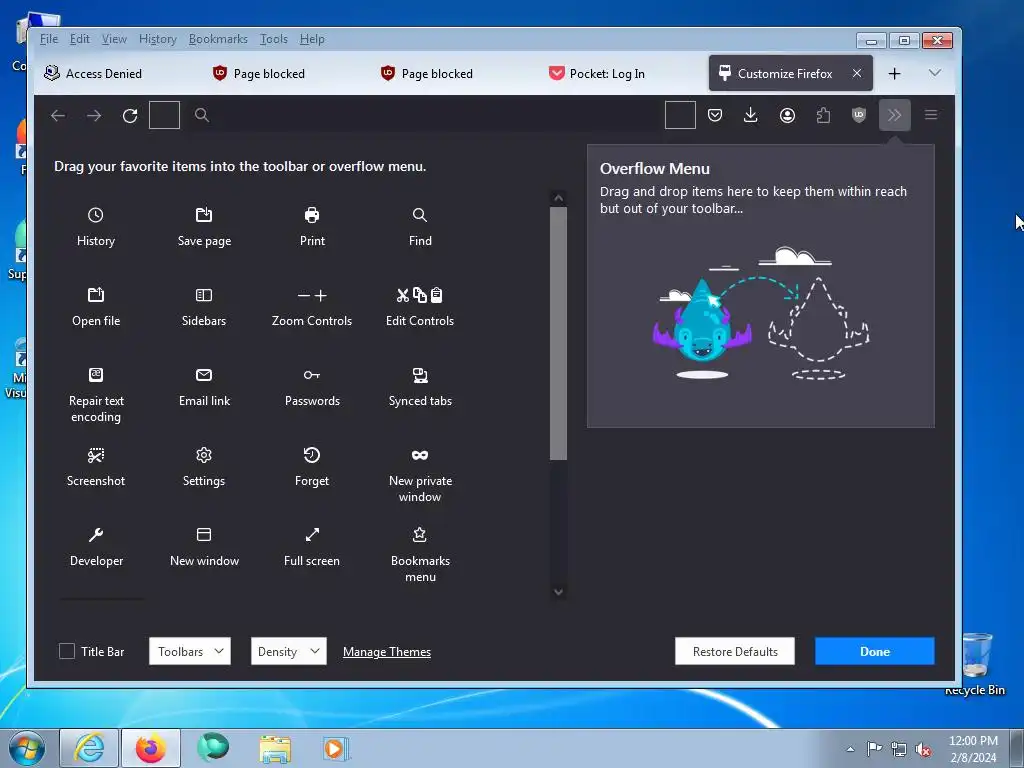Click the Windows Start button
Viewport: 1024px width, 768px height.
26,748
